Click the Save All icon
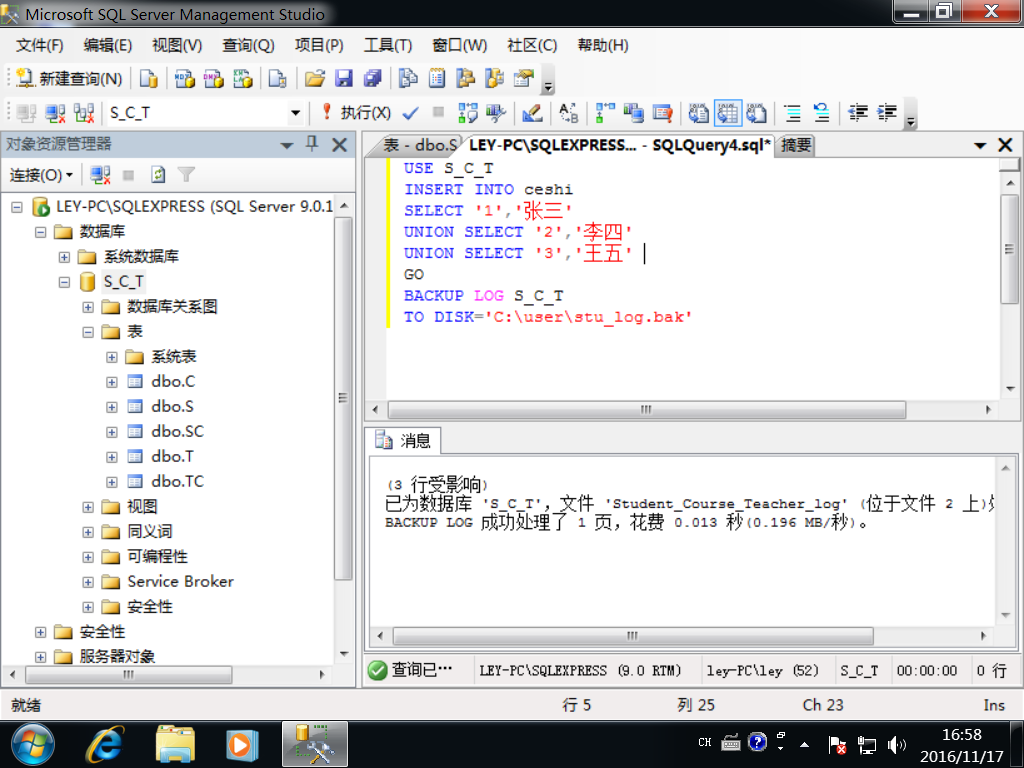Screen dimensions: 1024x768 point(372,79)
